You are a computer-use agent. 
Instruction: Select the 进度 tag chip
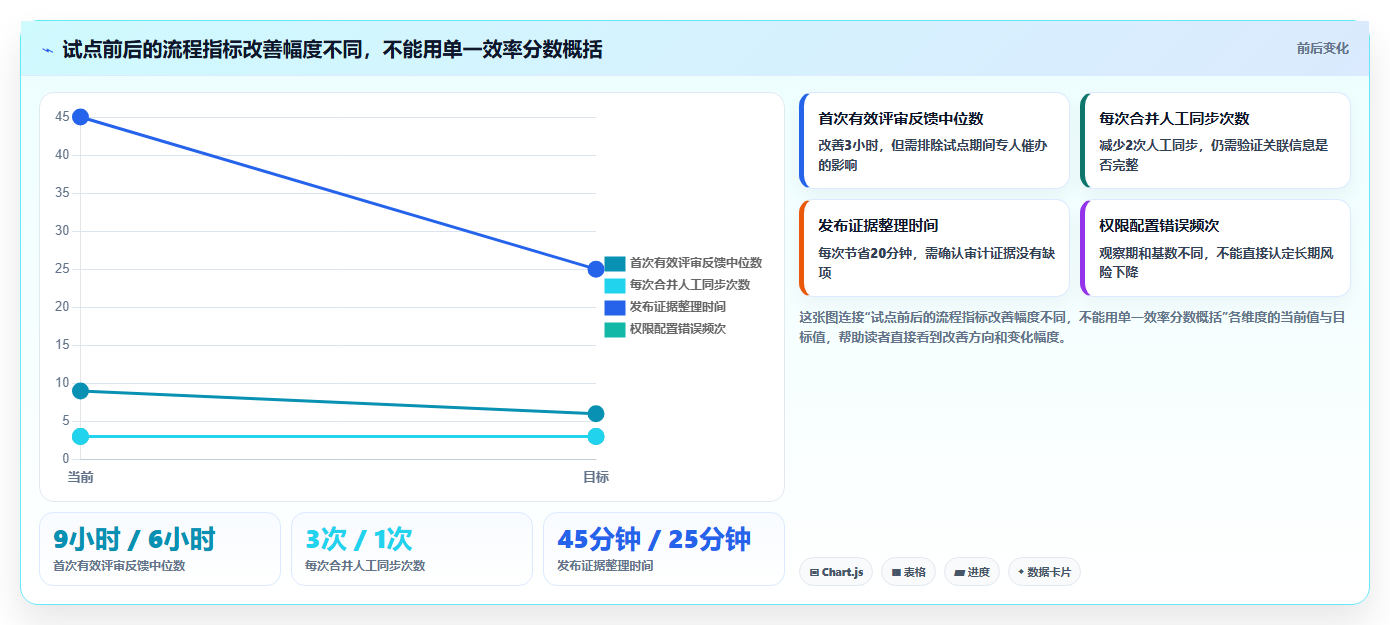pos(972,572)
